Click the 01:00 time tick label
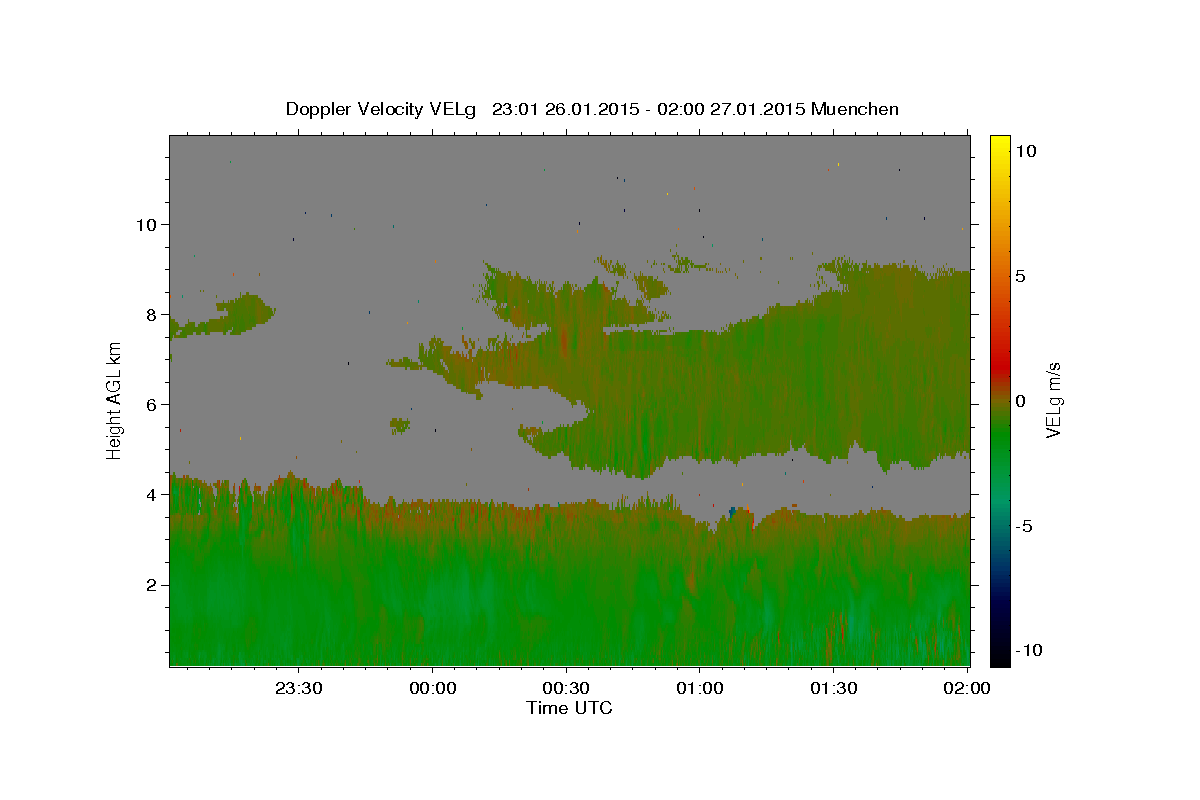Viewport: 1200px width, 800px height. click(x=700, y=688)
